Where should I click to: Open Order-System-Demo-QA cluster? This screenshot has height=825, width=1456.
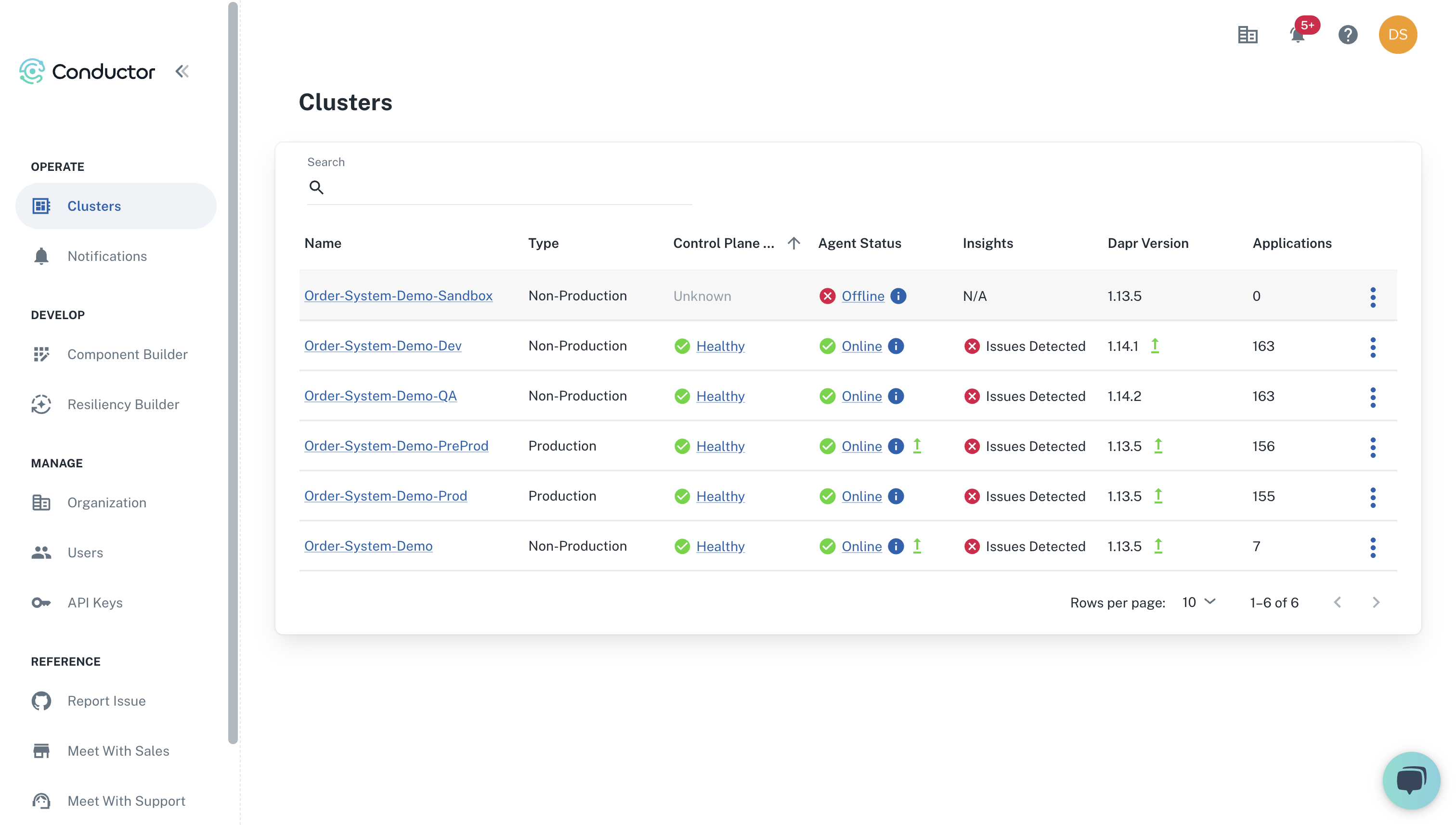[380, 396]
